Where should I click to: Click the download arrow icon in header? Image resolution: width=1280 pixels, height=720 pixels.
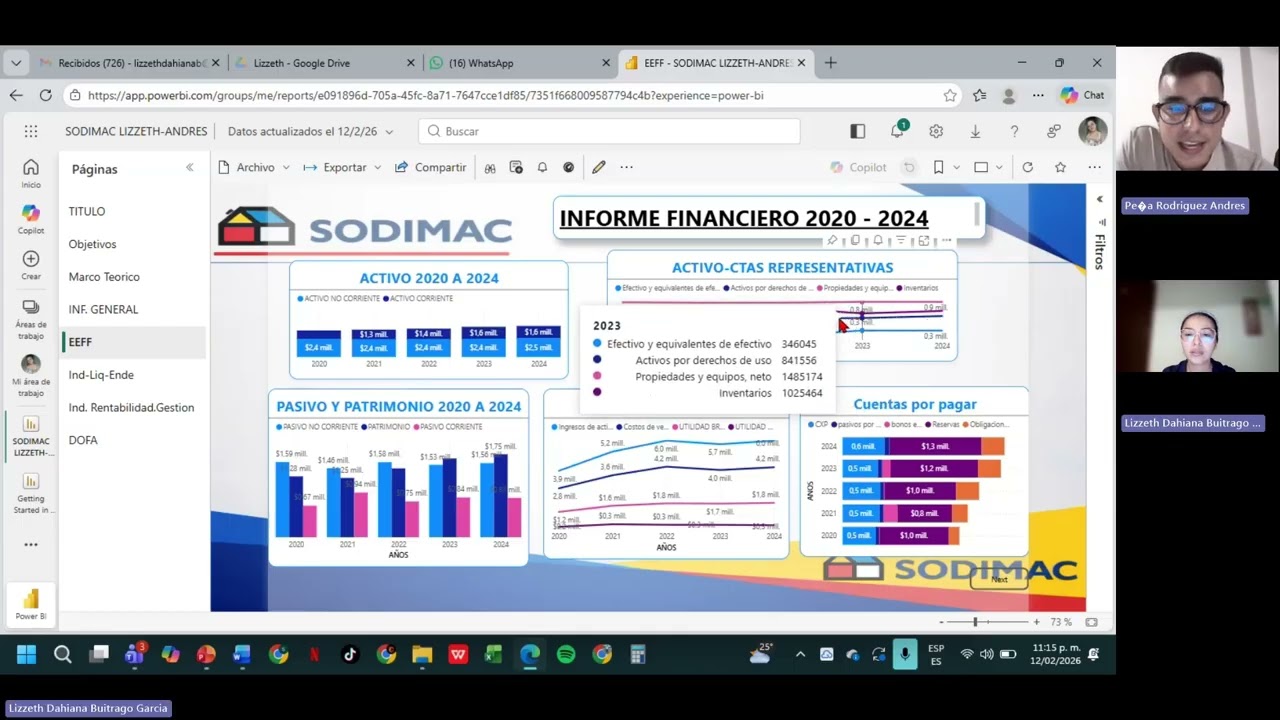click(975, 131)
